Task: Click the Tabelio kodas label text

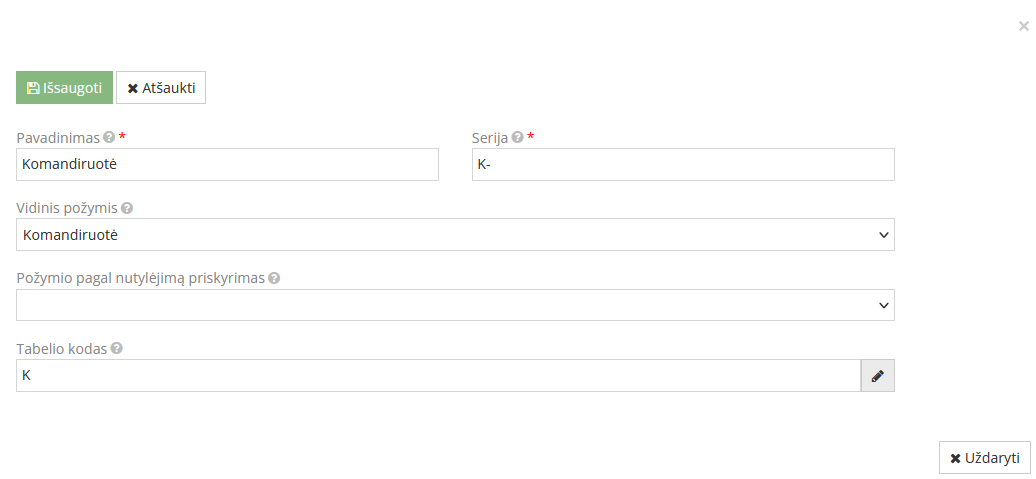Action: 62,349
